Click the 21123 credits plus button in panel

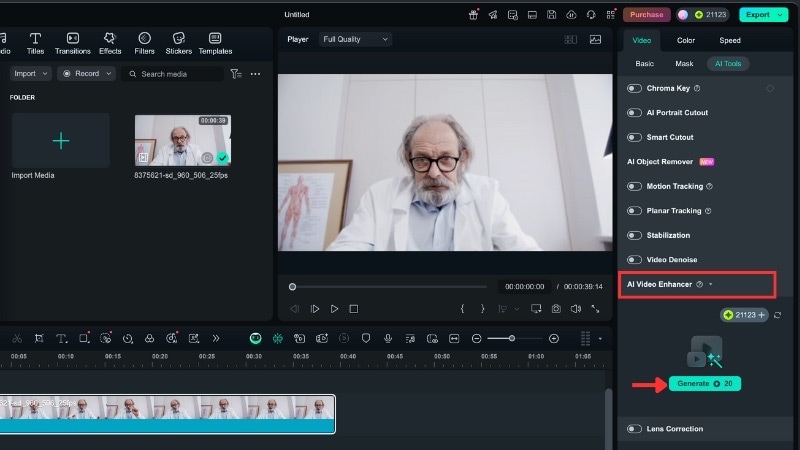[744, 315]
